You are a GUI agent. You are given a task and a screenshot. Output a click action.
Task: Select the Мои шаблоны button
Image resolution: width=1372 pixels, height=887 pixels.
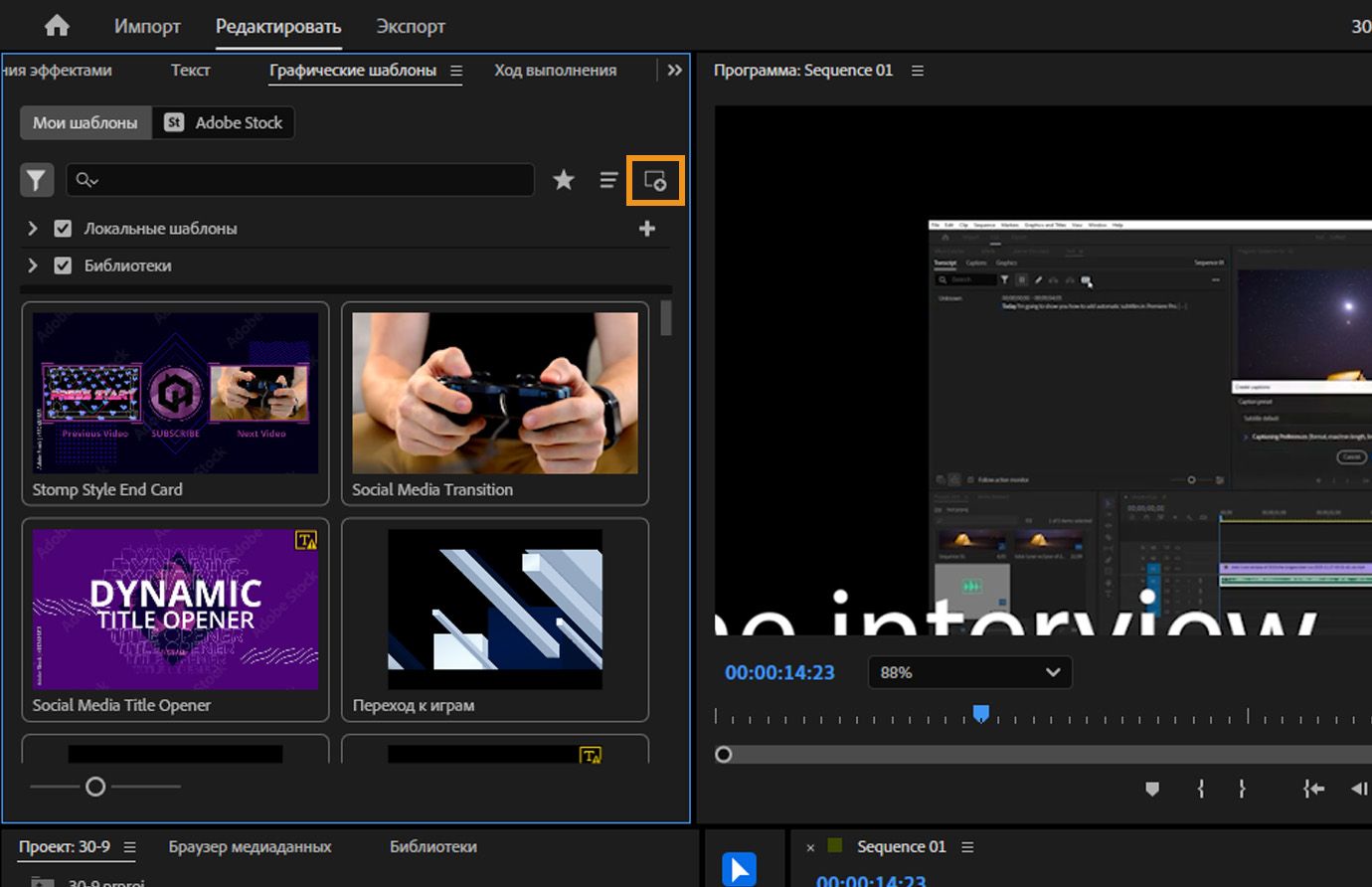[86, 122]
